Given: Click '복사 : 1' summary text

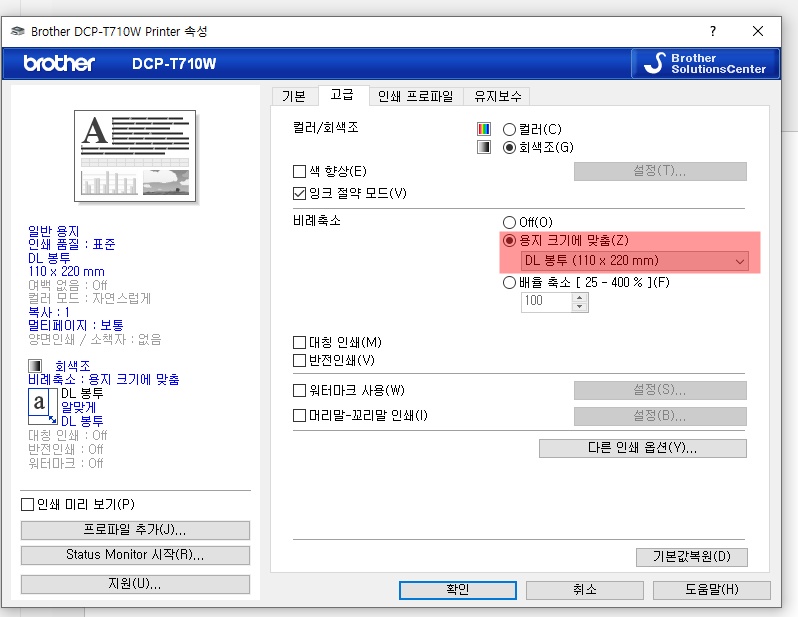Looking at the screenshot, I should [49, 312].
